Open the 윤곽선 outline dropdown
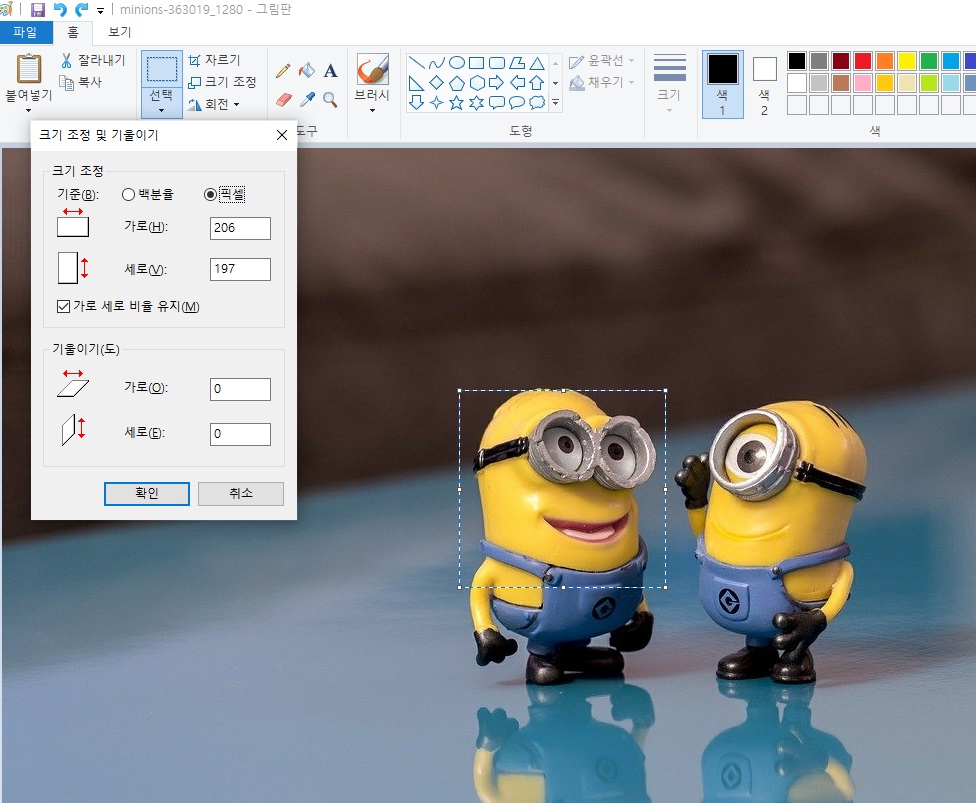The height and width of the screenshot is (803, 976). coord(601,60)
